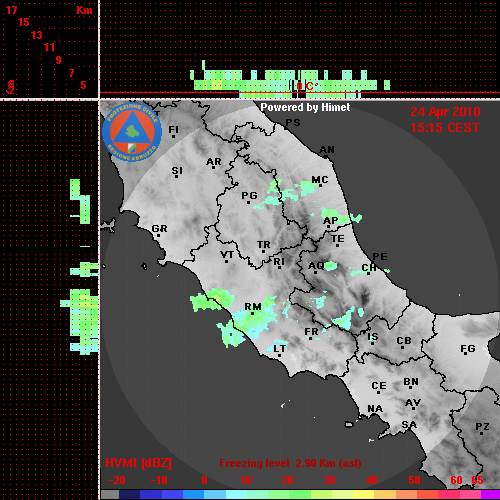Viewport: 500px width, 500px height.
Task: Click the AP city label
Action: pyautogui.click(x=331, y=220)
